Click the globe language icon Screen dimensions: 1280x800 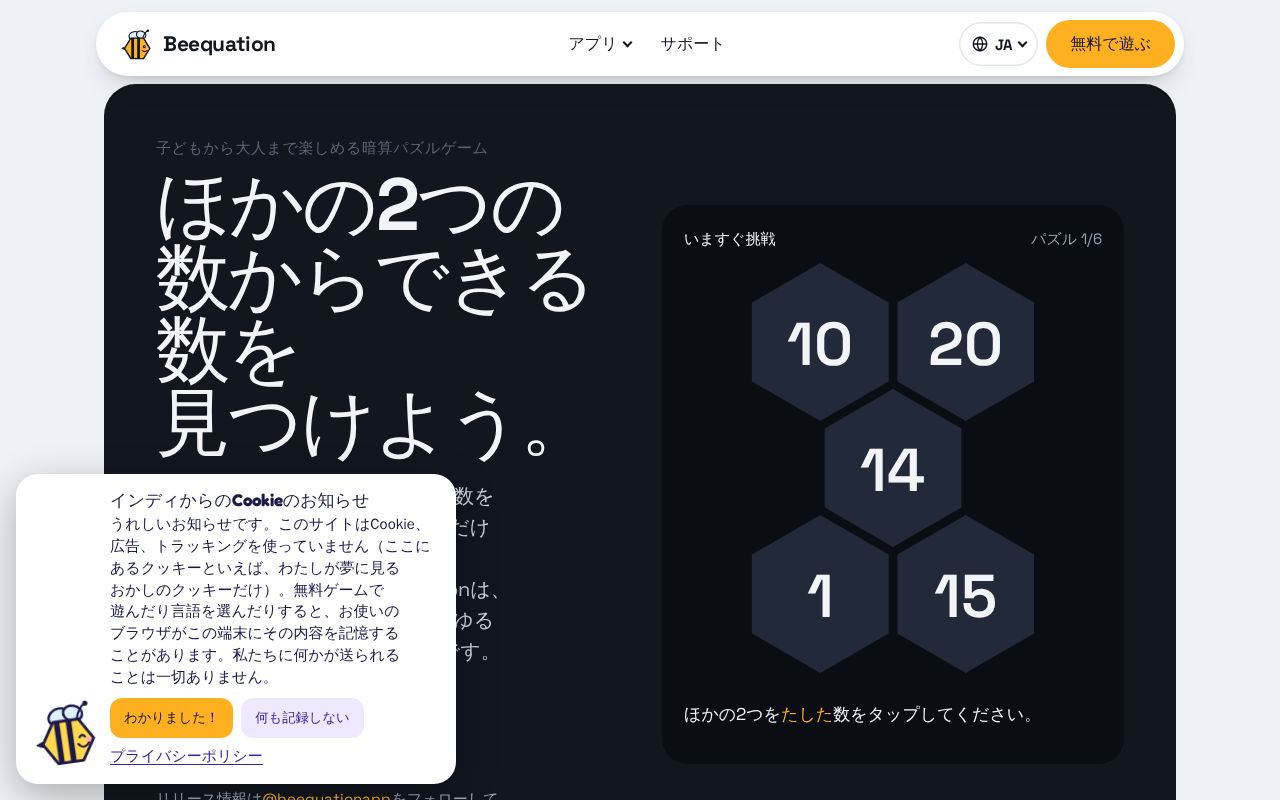980,44
